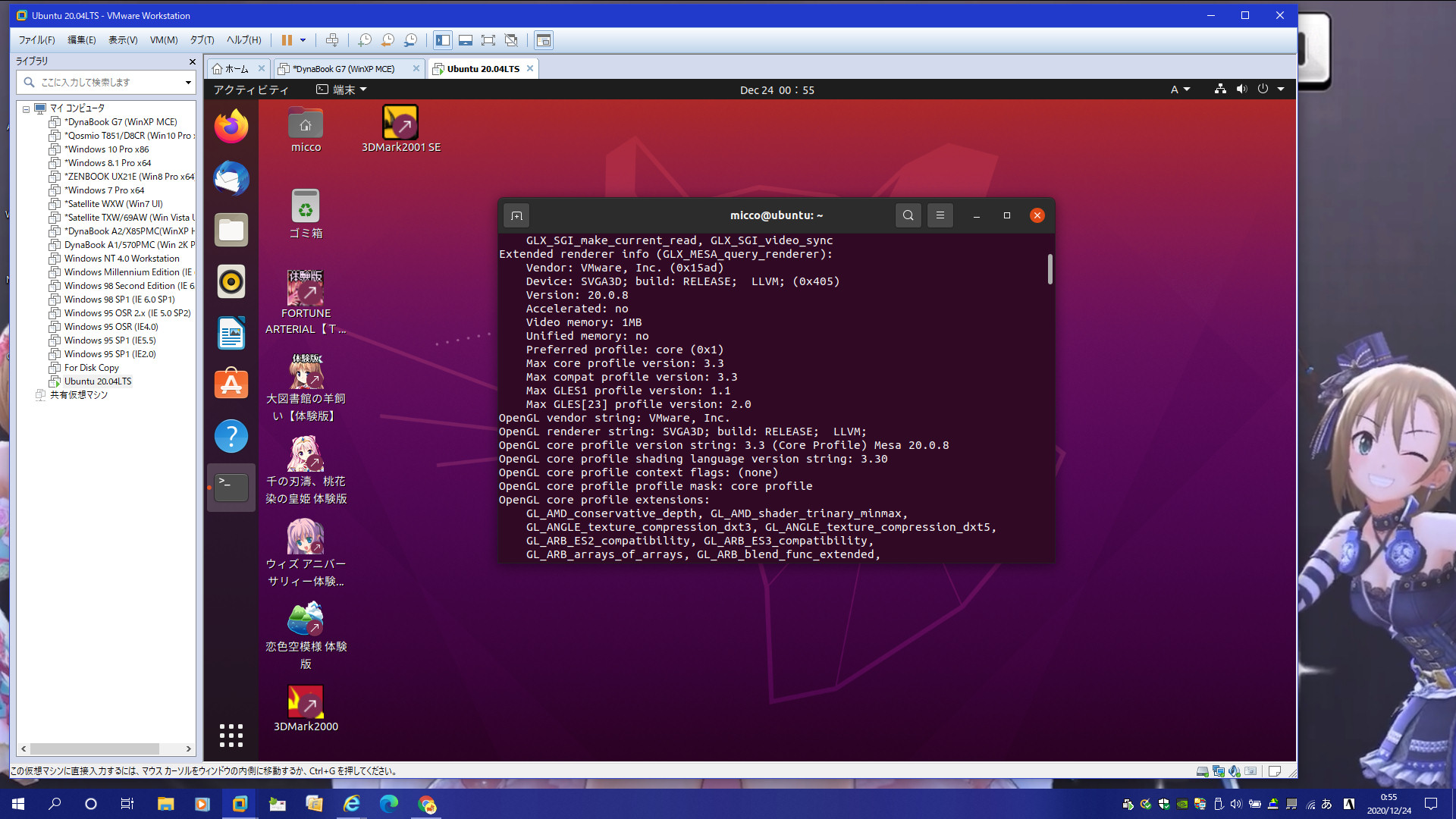Toggle the library sidebar visibility
1456x819 pixels.
[x=443, y=40]
